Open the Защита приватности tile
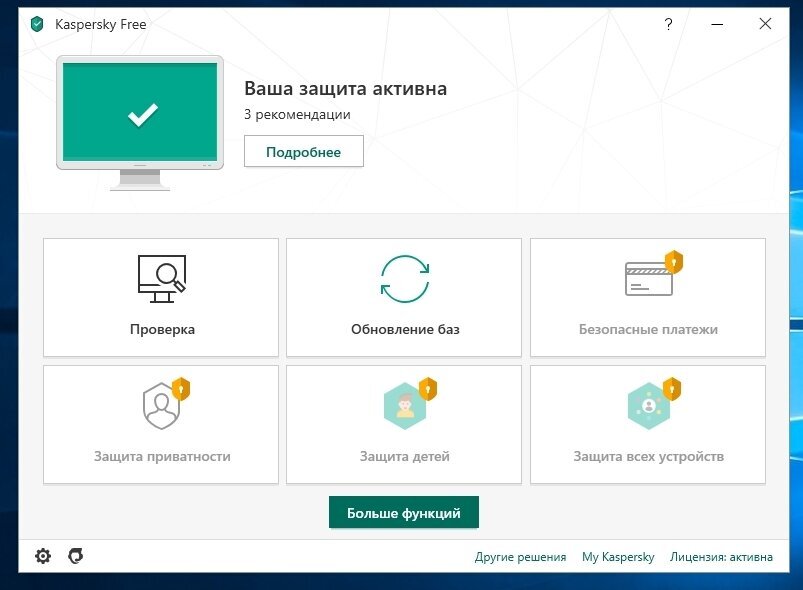 pyautogui.click(x=161, y=425)
